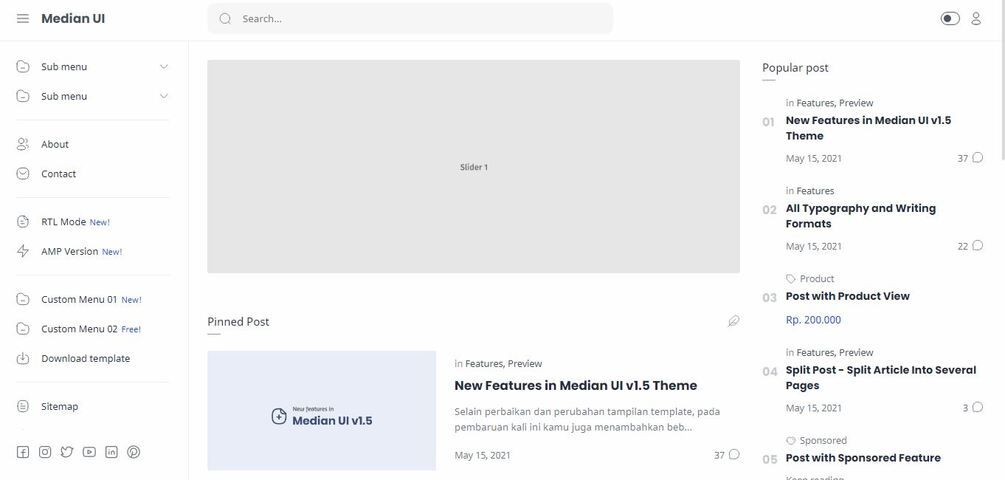Open the About menu item

pyautogui.click(x=54, y=144)
